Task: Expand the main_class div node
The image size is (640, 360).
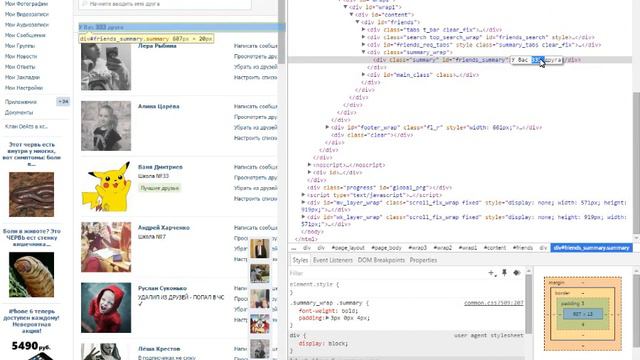Action: 363,75
